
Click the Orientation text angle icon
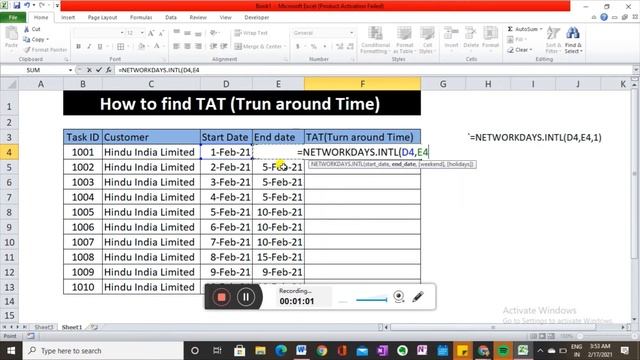click(213, 33)
